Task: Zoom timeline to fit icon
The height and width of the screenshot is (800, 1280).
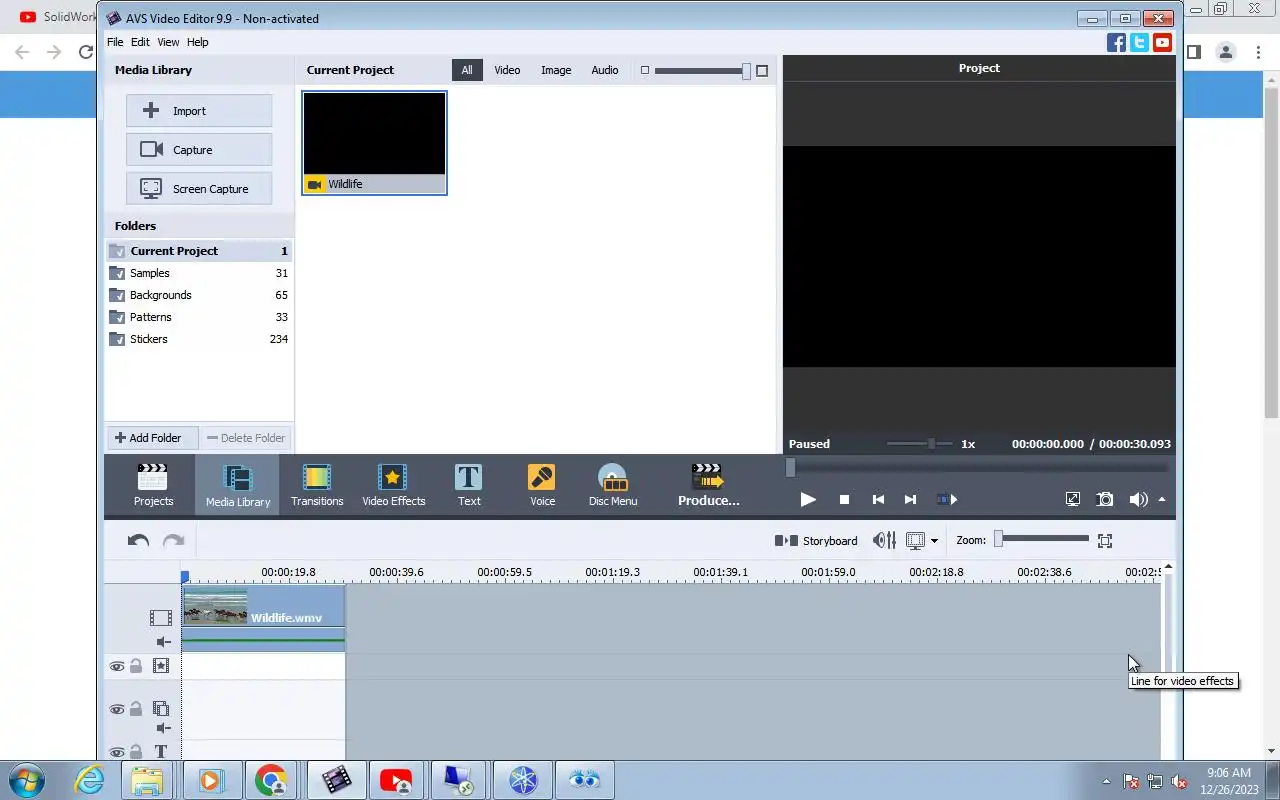Action: click(1105, 541)
